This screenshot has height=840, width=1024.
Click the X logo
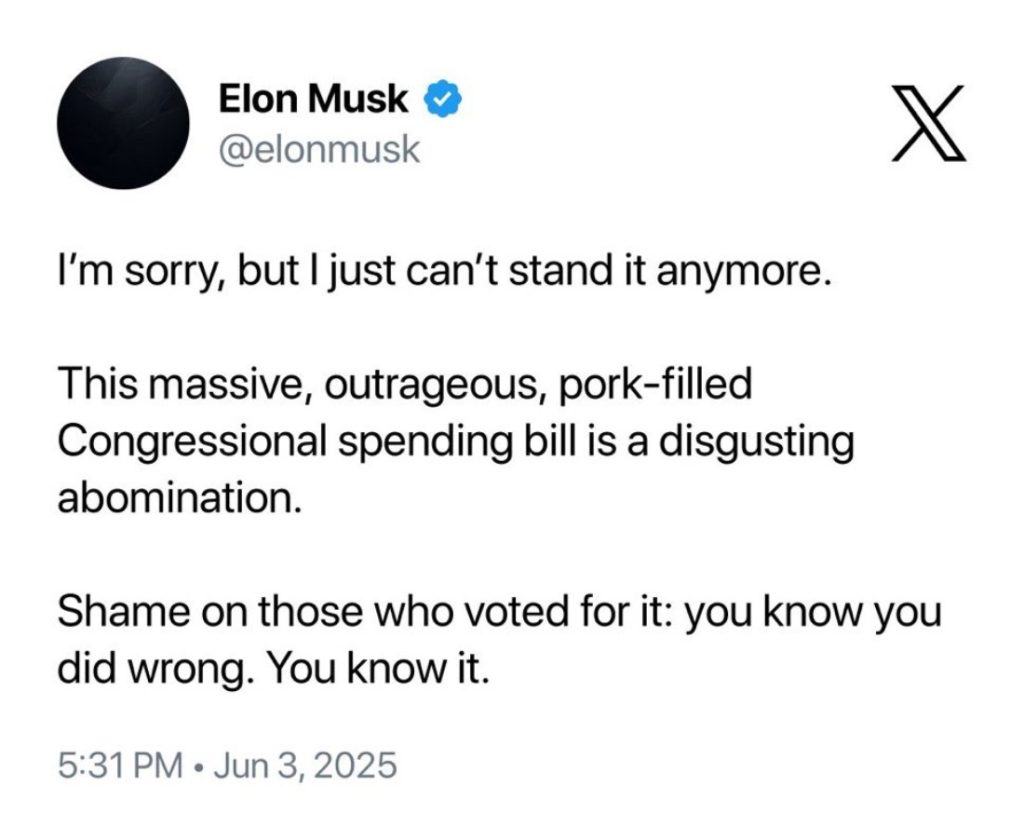[x=929, y=125]
